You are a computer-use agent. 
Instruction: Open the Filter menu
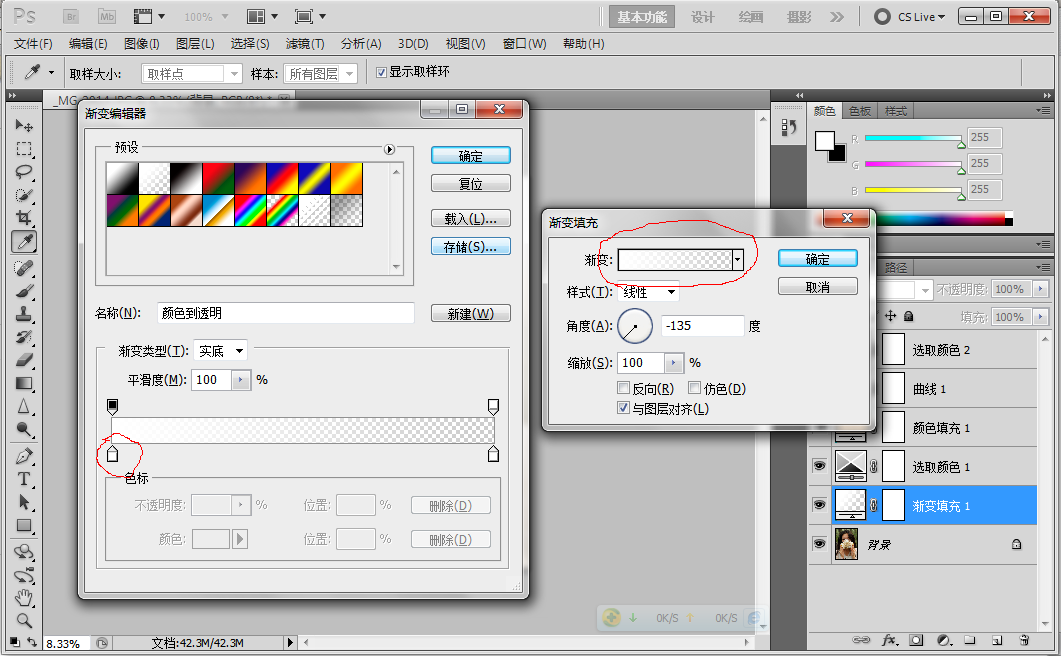point(304,43)
